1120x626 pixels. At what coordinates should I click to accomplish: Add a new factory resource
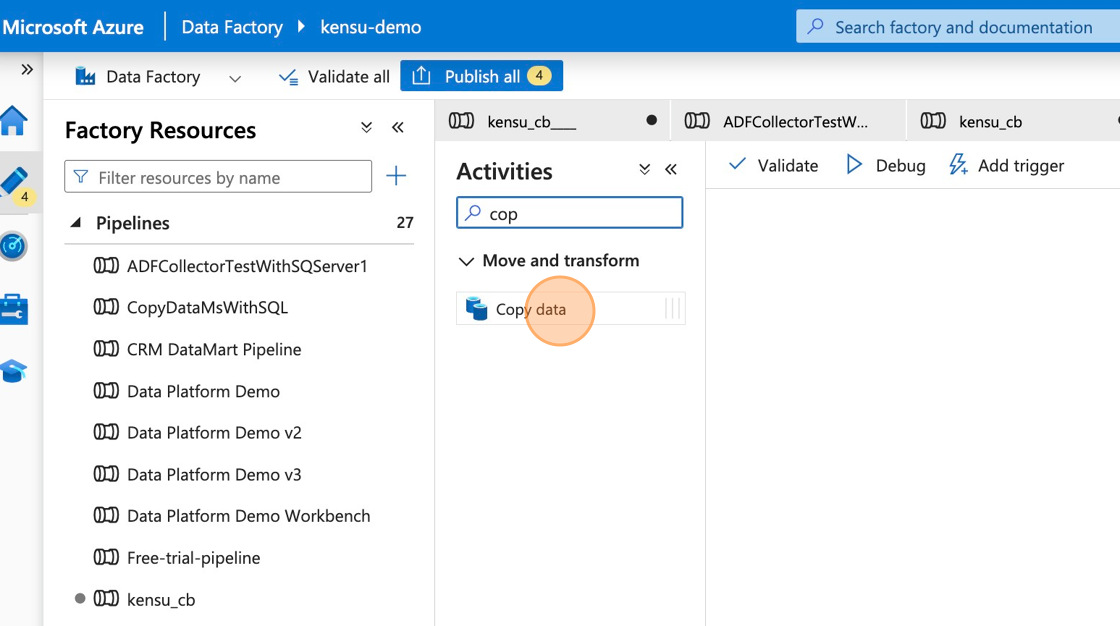(x=396, y=176)
